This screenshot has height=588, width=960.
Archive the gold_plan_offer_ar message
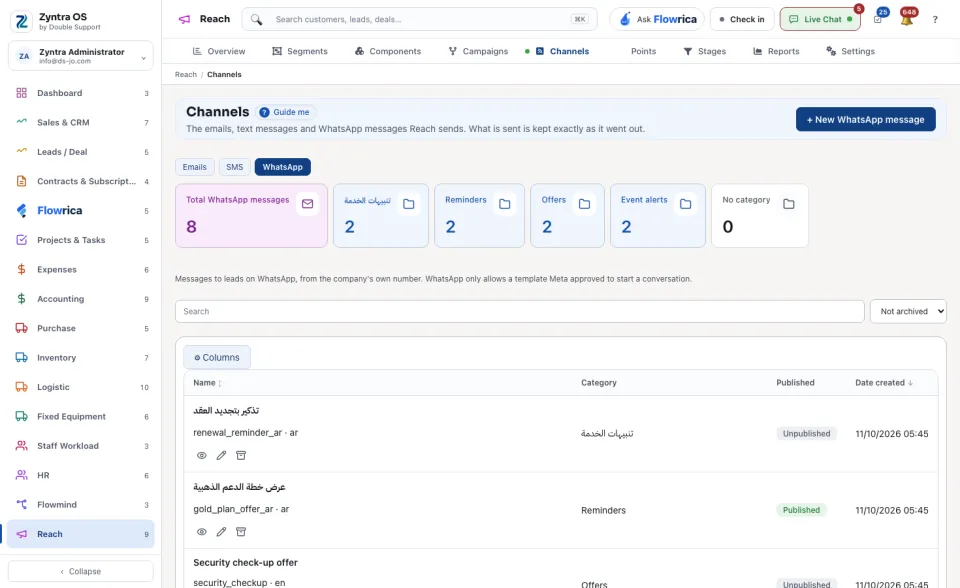[241, 532]
